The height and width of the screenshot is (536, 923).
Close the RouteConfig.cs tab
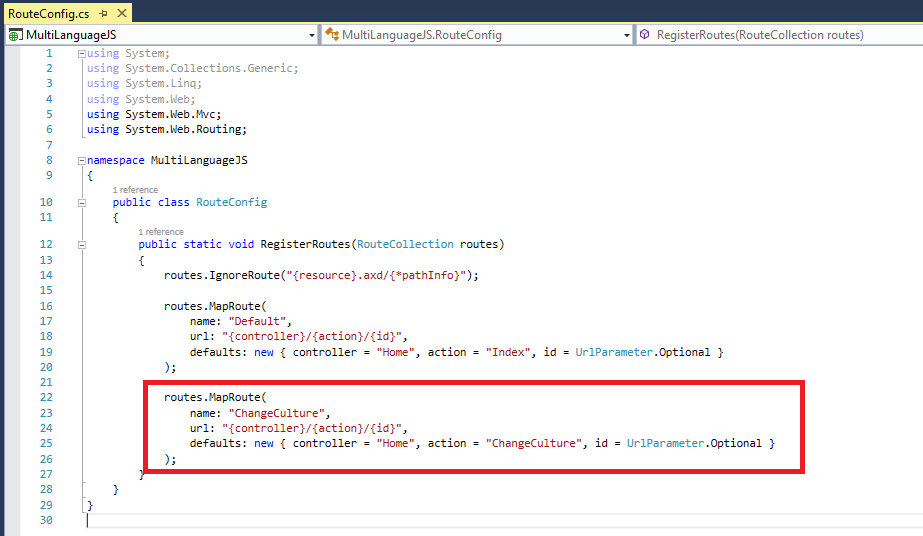[121, 11]
